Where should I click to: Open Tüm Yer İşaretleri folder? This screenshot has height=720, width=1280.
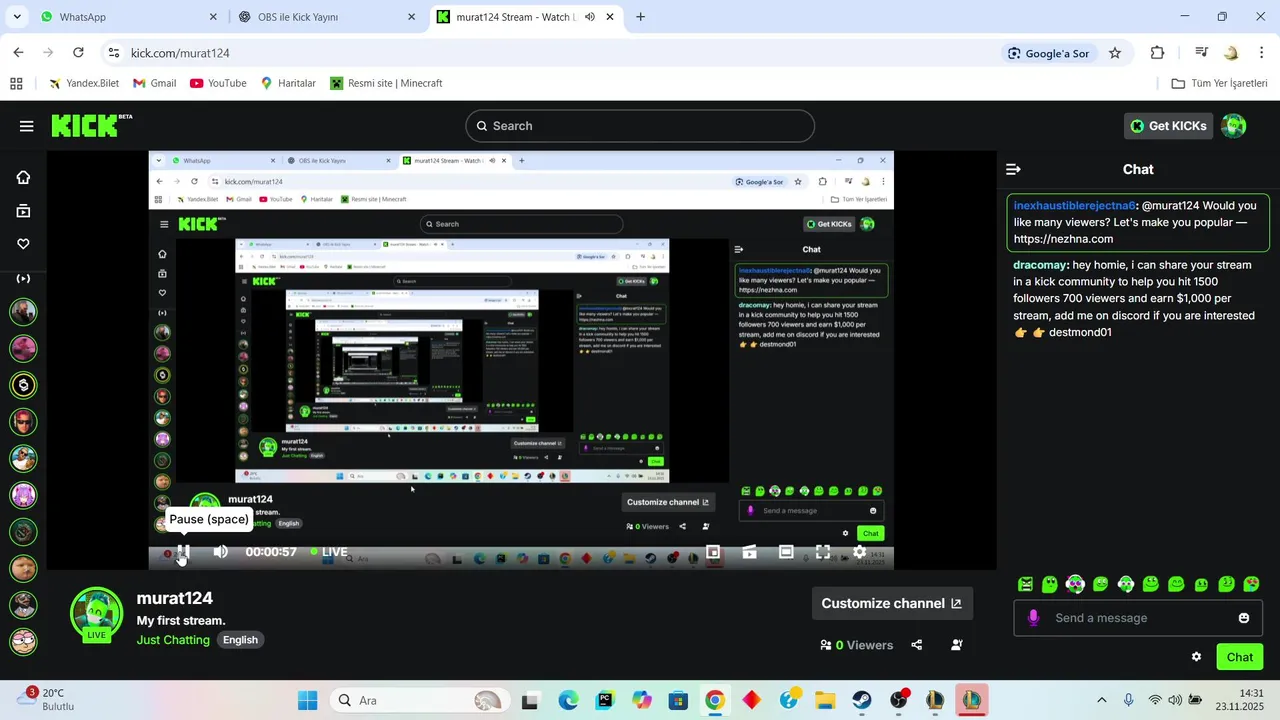[1219, 83]
